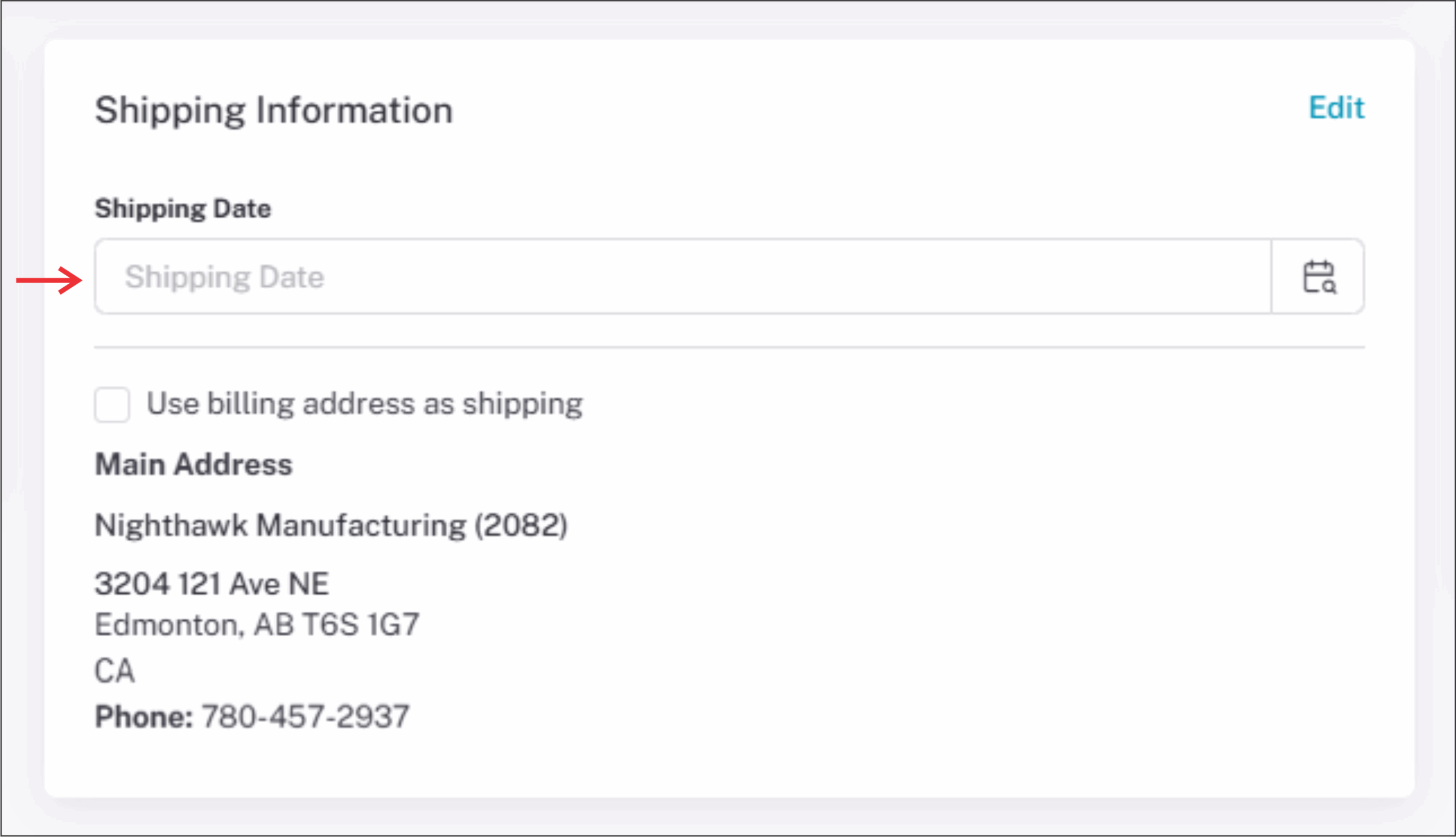Click the phone number 780-457-2937

305,716
